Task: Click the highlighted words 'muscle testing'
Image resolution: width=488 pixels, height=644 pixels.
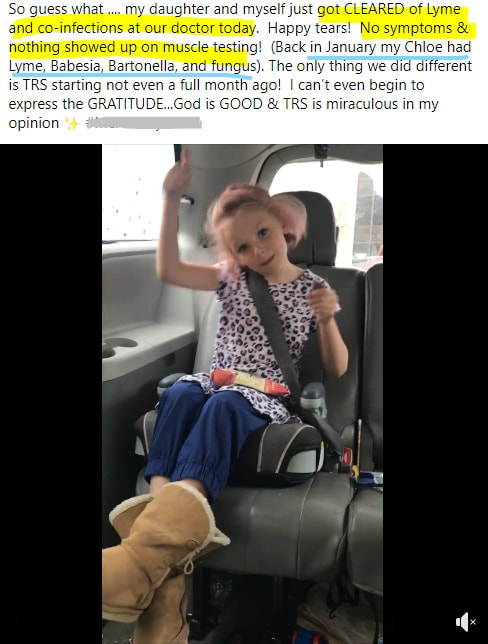Action: pyautogui.click(x=212, y=47)
